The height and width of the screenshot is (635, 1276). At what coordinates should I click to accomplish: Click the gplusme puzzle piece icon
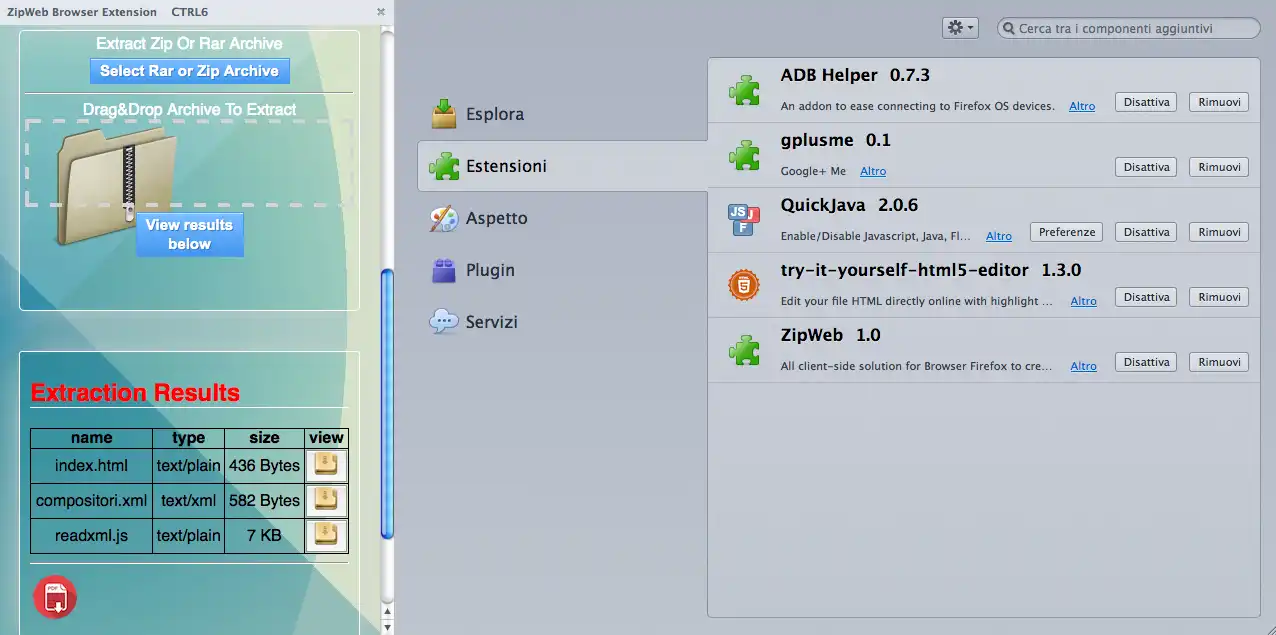coord(744,155)
